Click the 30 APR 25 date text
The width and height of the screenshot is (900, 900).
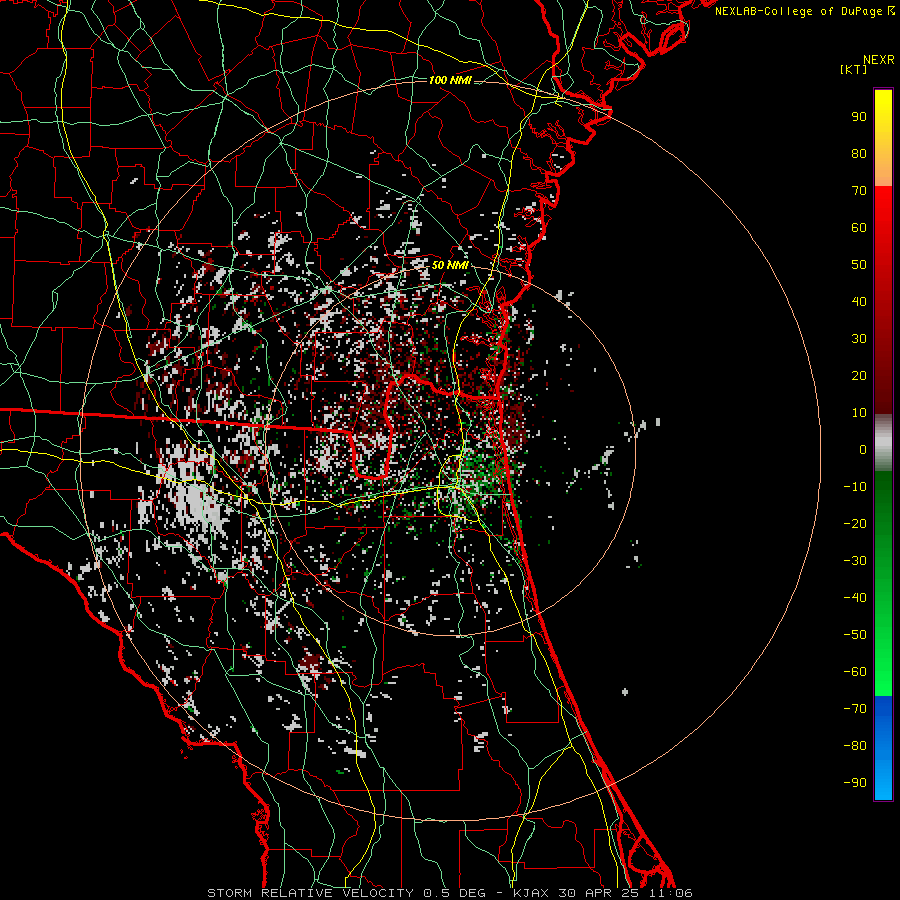[598, 893]
